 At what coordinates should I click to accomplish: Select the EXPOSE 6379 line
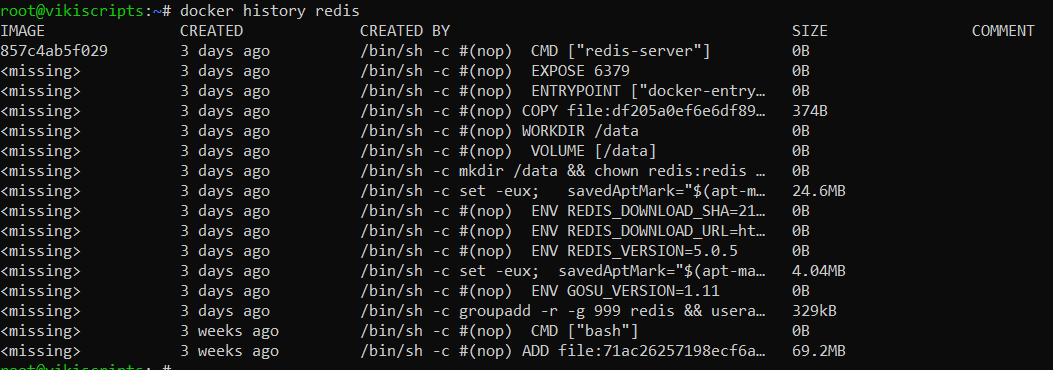click(x=494, y=71)
